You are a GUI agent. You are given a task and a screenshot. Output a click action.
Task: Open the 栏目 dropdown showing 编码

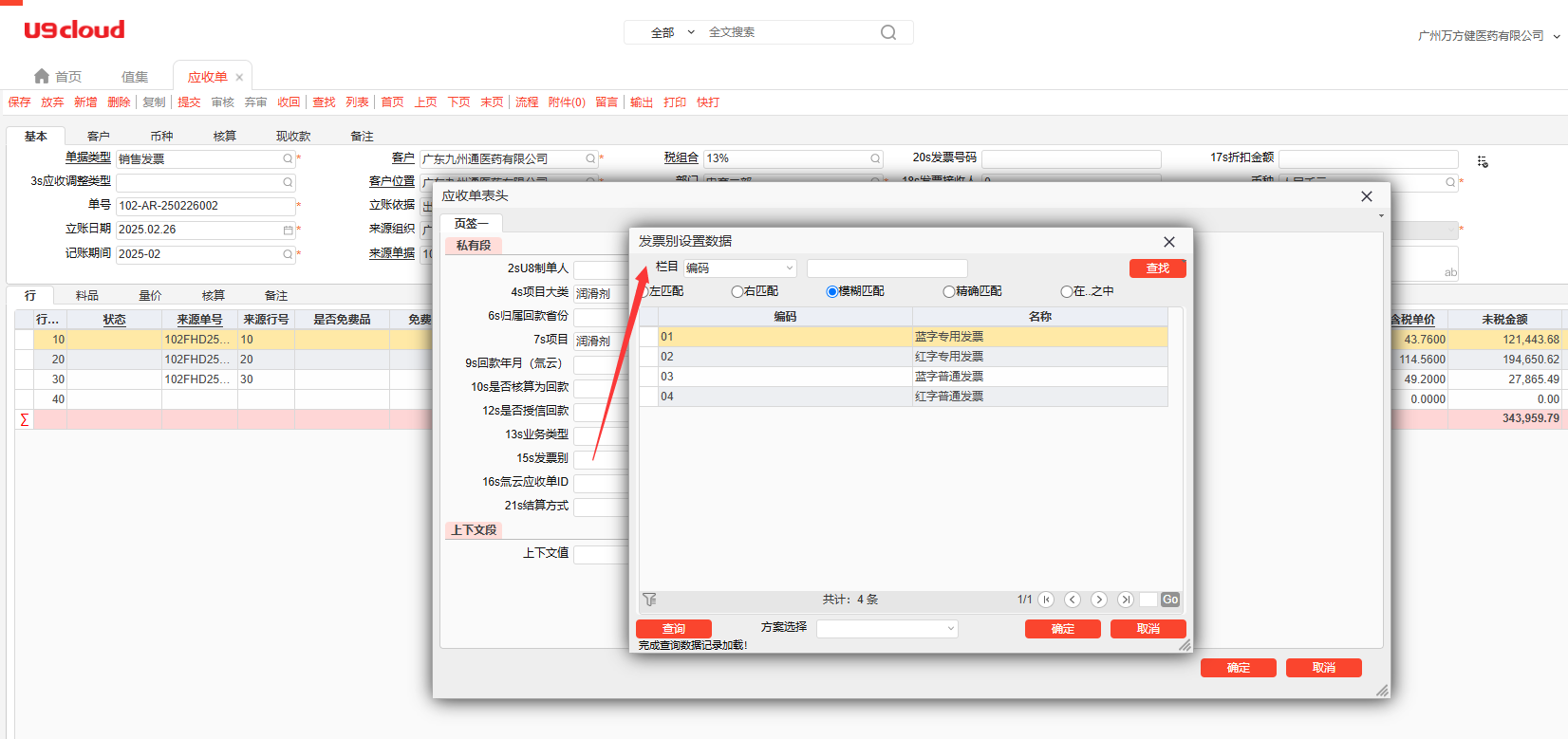[739, 268]
